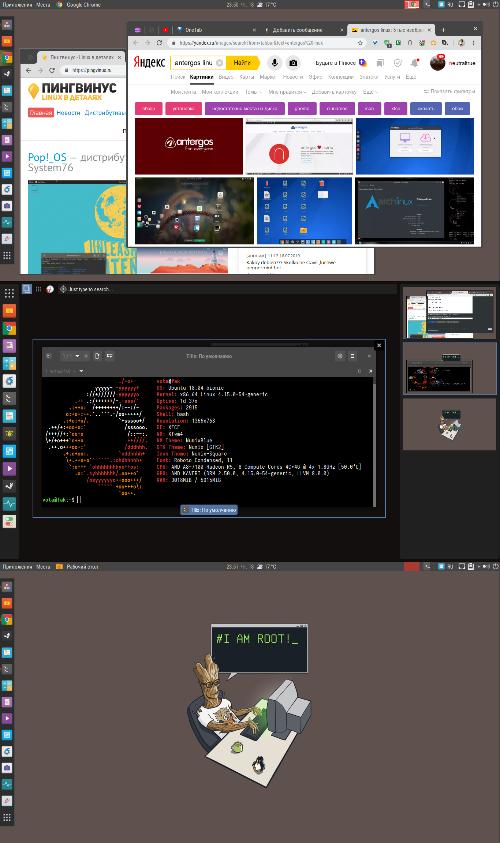The height and width of the screenshot is (843, 500).
Task: Open the Места menu on the top desktop panel
Action: 43,4
